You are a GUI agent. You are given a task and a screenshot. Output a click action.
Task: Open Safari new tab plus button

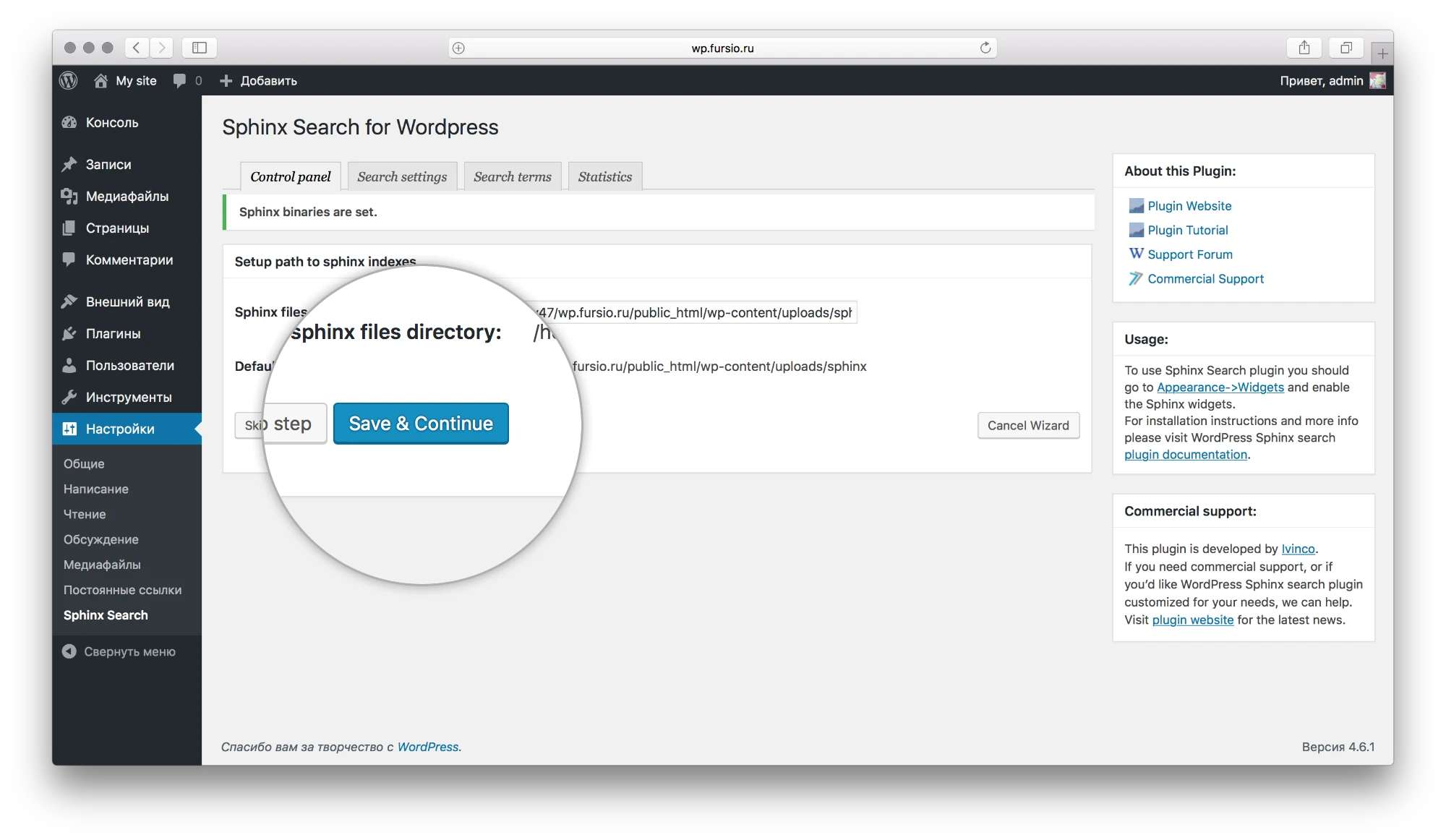(x=1382, y=53)
